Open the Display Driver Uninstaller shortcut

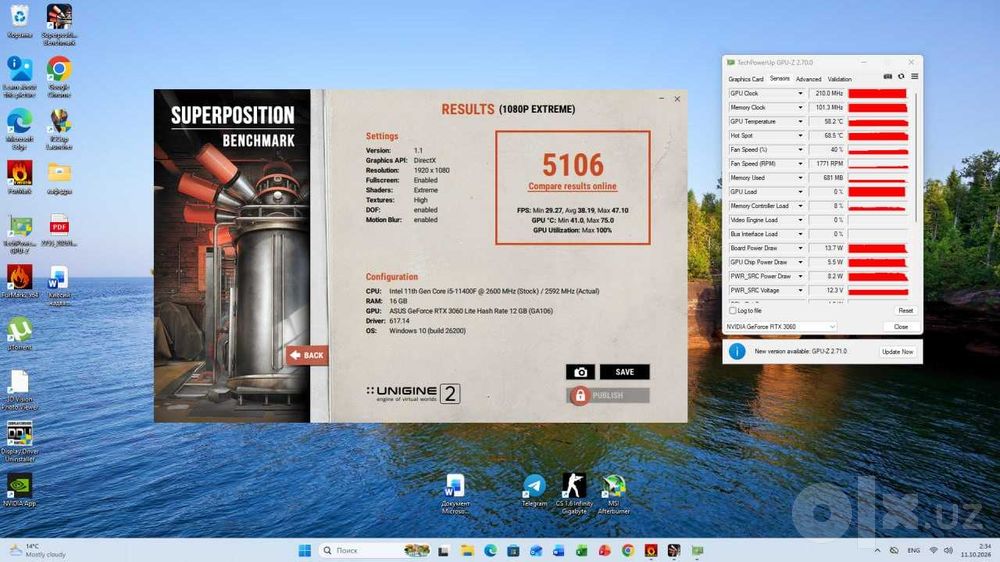tap(20, 441)
